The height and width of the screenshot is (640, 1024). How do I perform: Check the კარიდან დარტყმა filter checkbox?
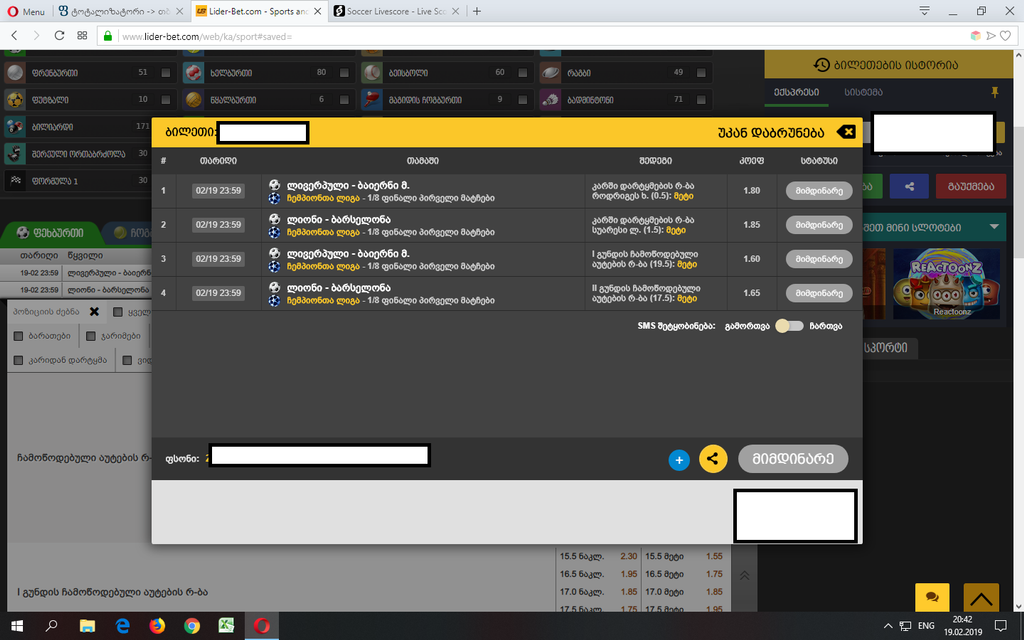coord(18,360)
